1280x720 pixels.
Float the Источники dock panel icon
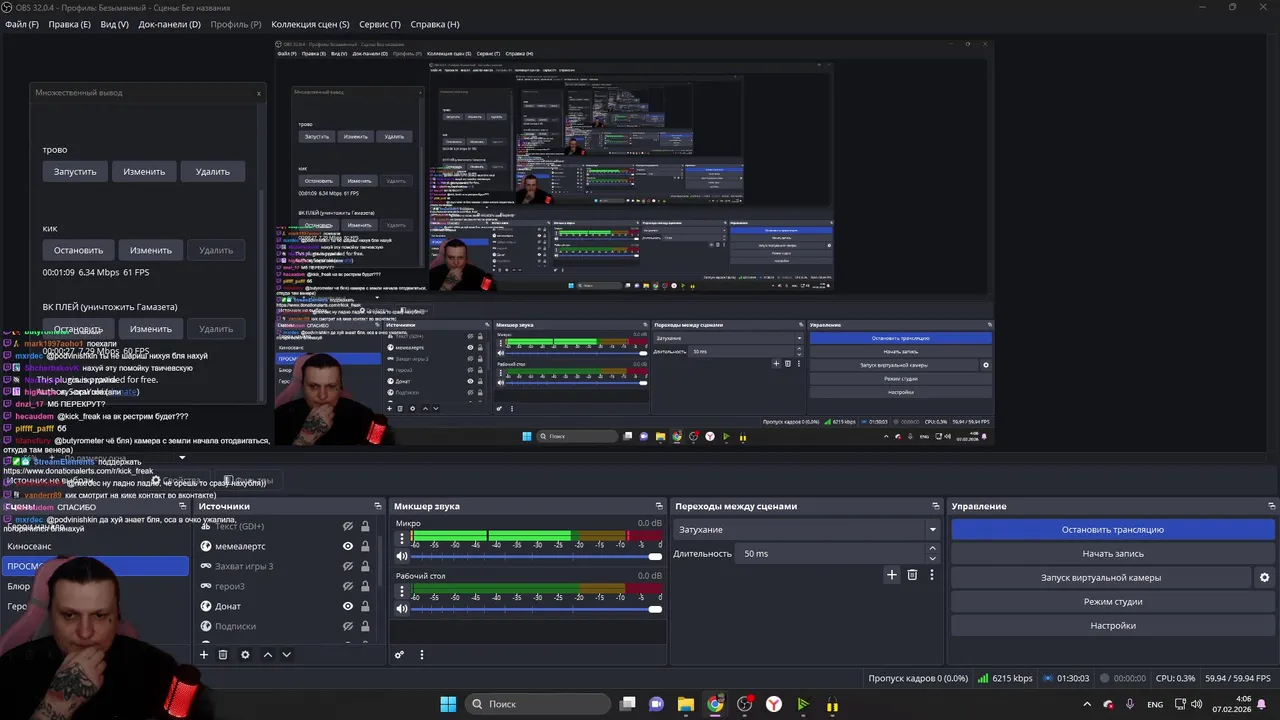[377, 506]
